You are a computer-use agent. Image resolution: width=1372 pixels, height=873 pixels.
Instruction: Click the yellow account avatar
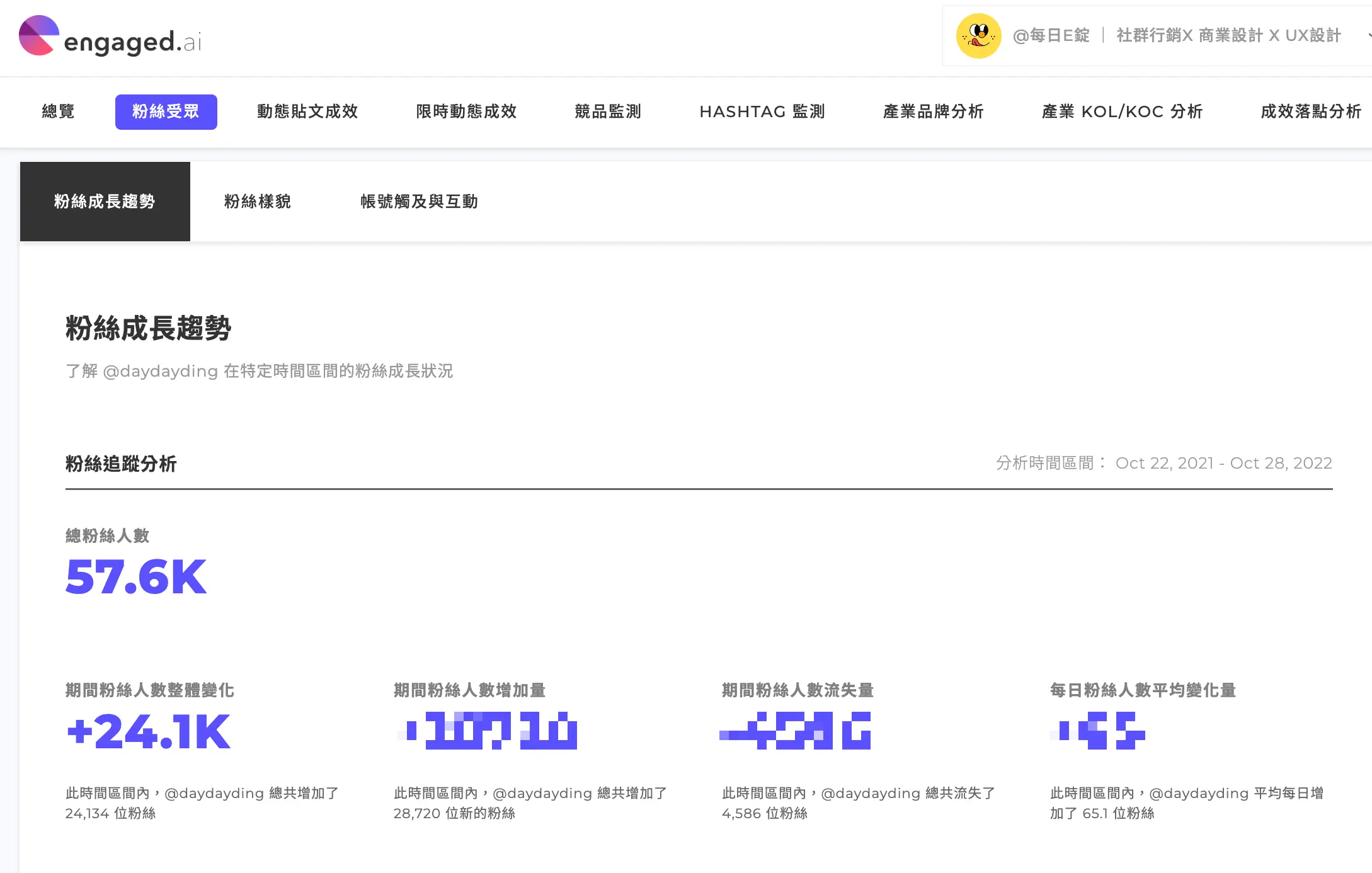[978, 36]
